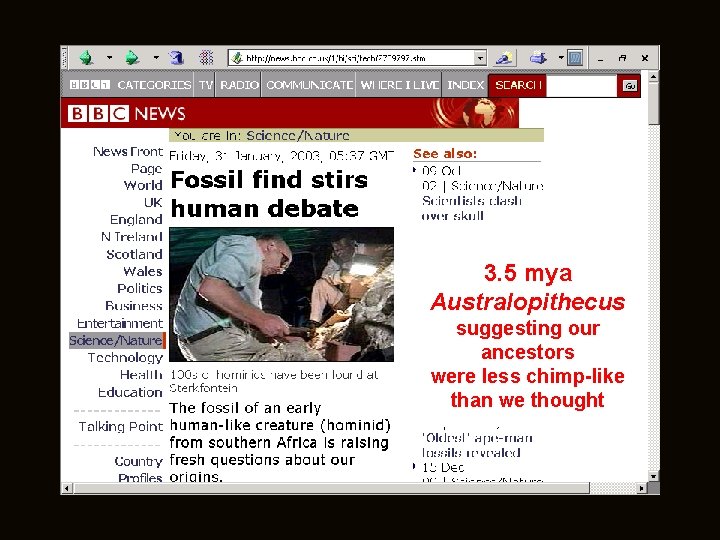Select highlighted Science/Nature sidebar link
720x540 pixels.
coord(116,340)
